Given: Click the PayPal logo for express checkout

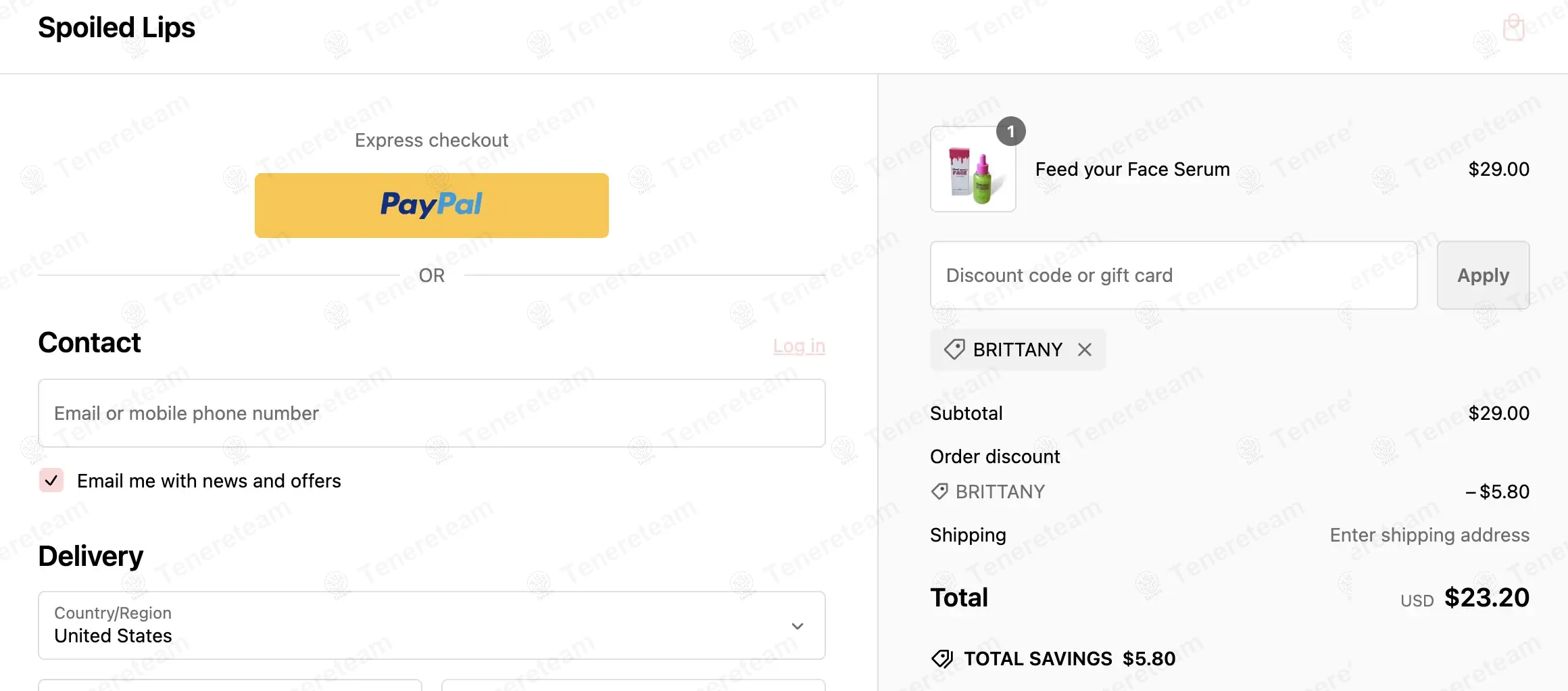Looking at the screenshot, I should click(431, 205).
